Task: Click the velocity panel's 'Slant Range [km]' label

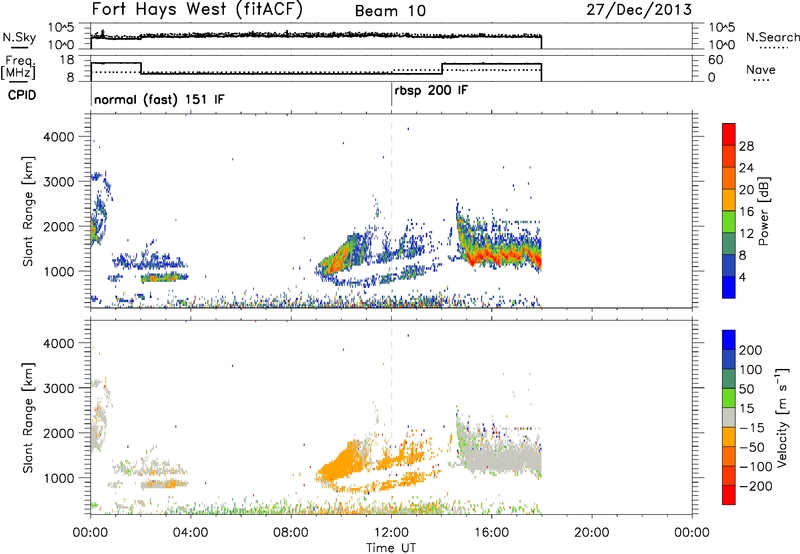Action: click(28, 418)
